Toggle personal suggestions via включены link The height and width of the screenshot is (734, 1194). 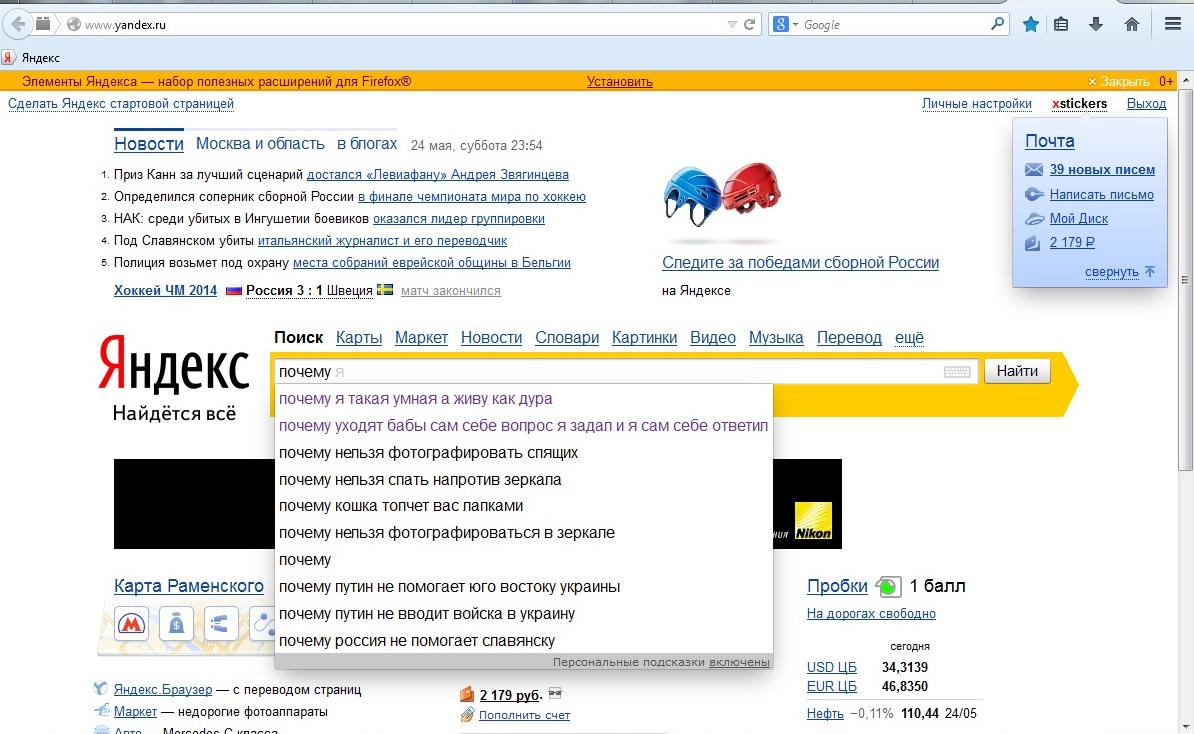point(739,662)
